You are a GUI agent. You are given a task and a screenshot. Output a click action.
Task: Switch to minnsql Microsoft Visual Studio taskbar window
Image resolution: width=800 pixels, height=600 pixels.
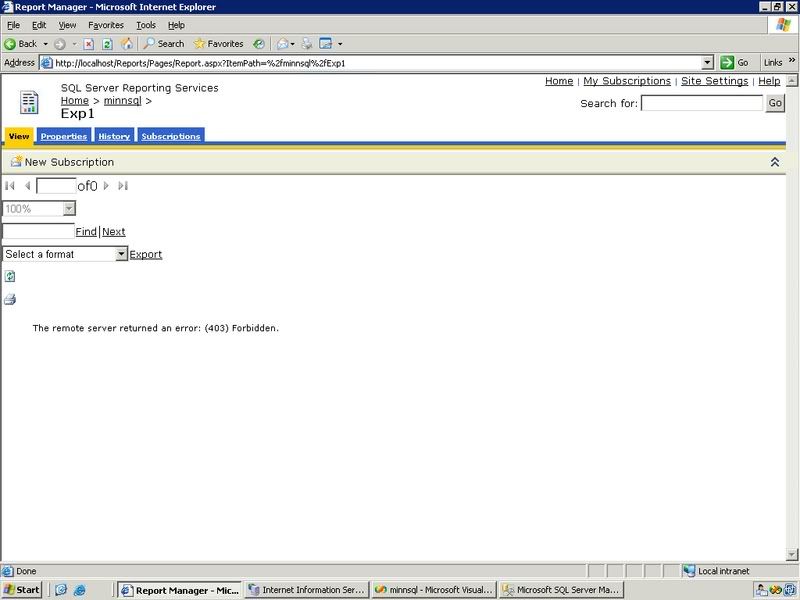434,590
